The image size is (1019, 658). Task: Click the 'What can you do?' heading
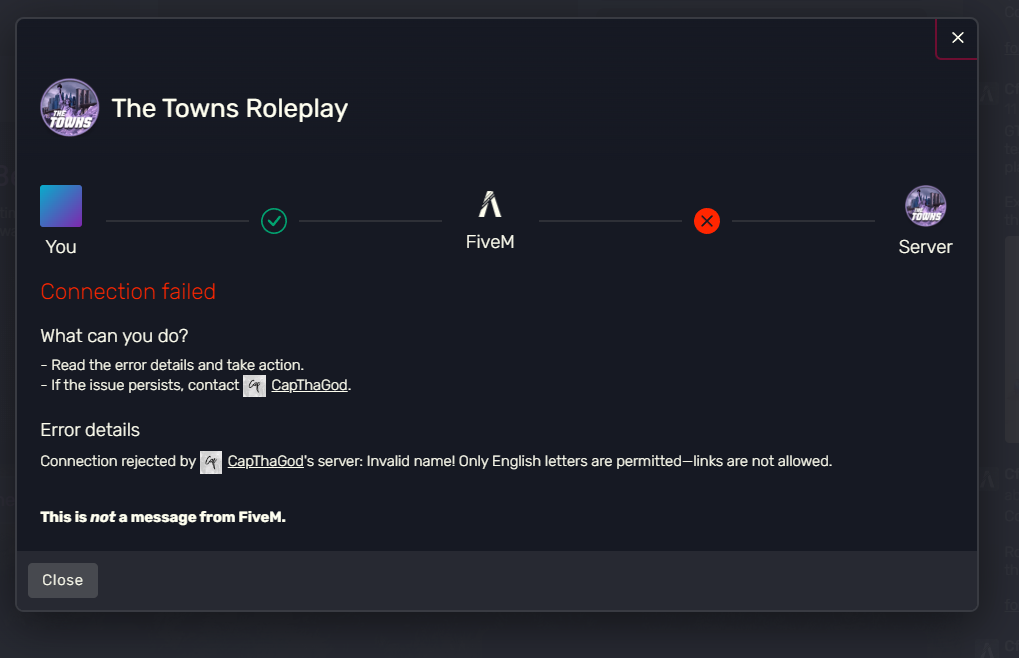[x=114, y=336]
